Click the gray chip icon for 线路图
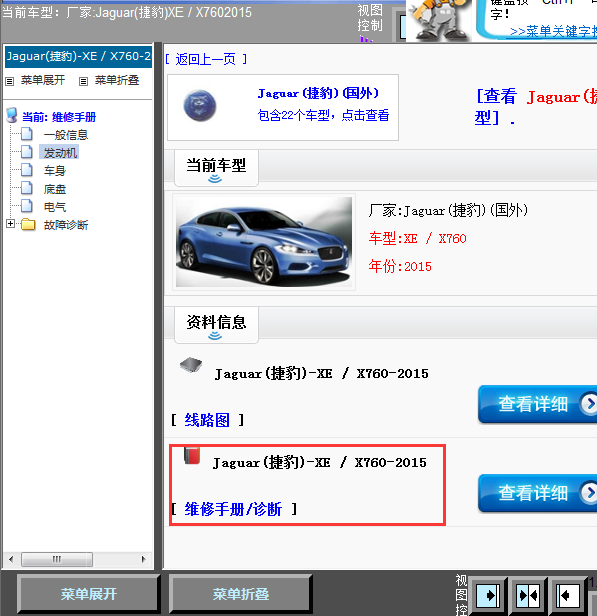Viewport: 597px width, 616px height. (x=191, y=365)
